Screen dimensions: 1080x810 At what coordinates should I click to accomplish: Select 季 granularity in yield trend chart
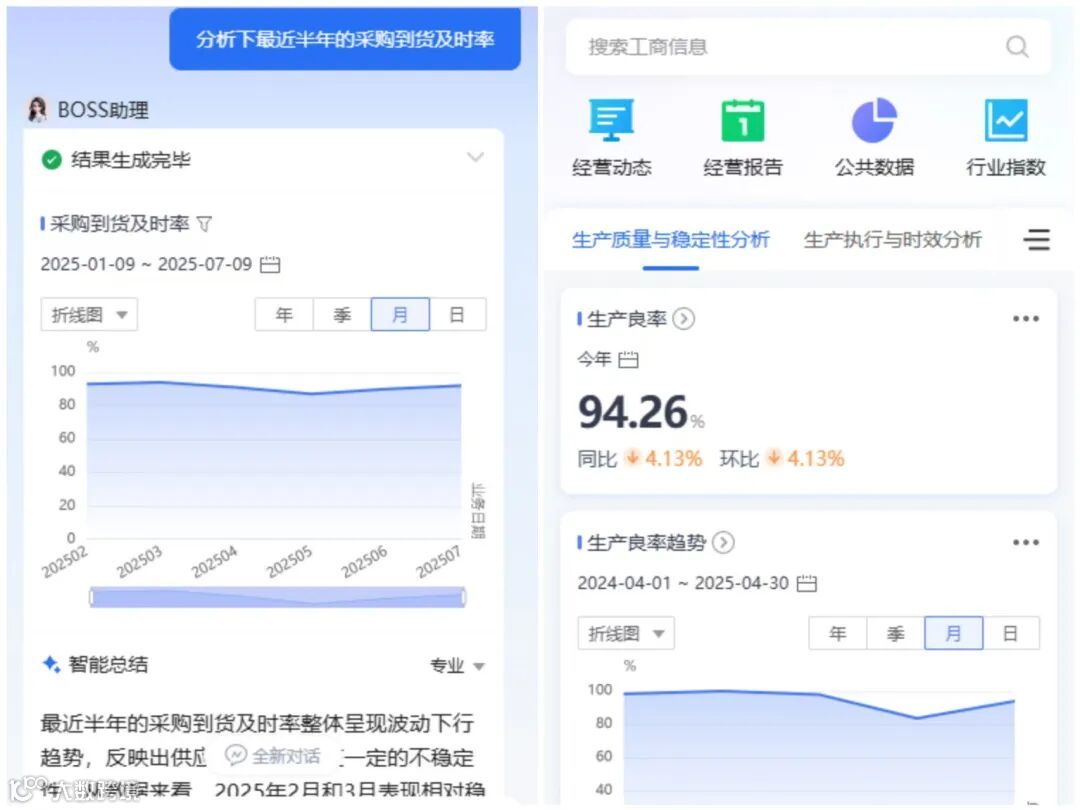click(895, 634)
